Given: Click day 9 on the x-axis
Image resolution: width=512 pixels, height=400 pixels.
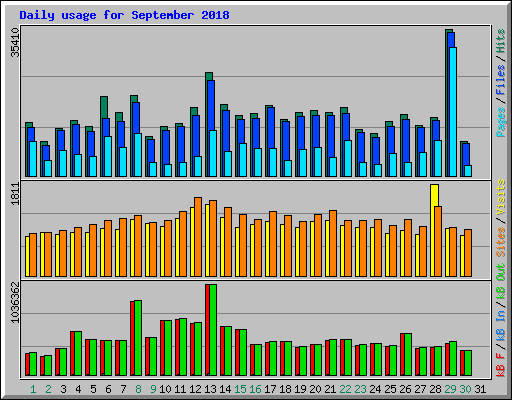Looking at the screenshot, I should click(153, 389).
